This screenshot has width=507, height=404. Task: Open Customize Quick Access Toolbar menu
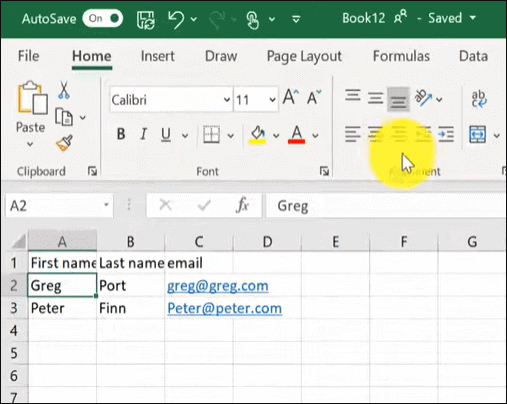(296, 19)
